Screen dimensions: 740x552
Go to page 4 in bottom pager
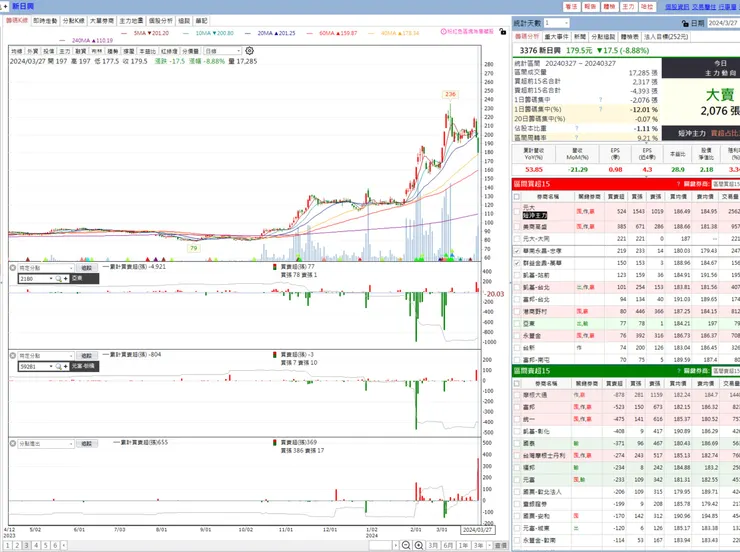click(x=36, y=545)
